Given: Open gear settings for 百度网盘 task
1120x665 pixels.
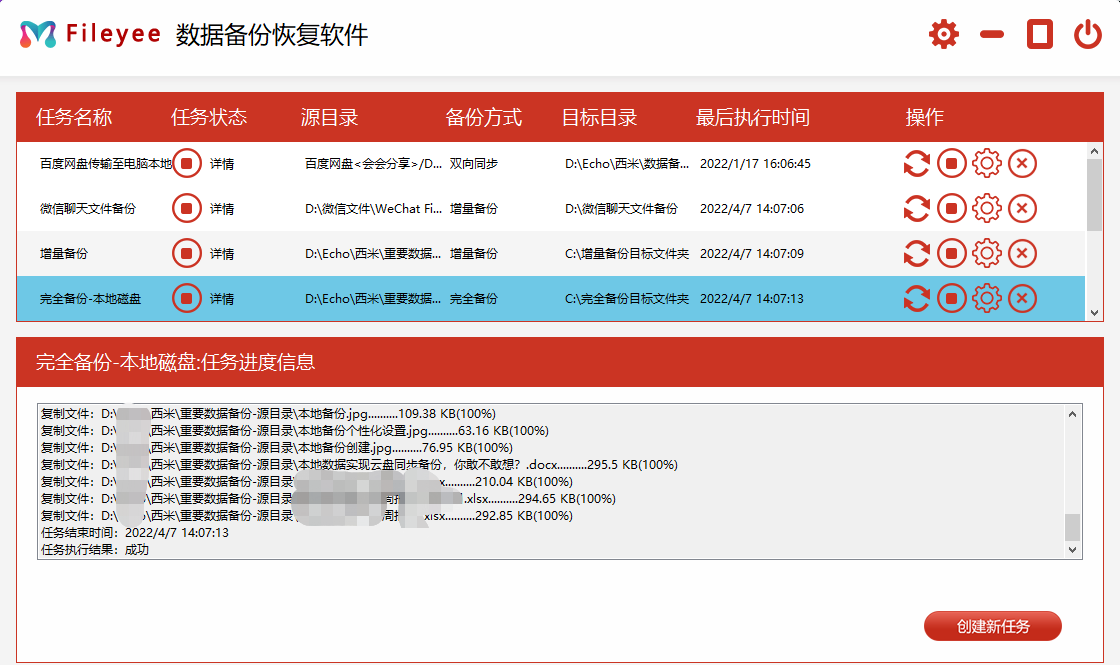Looking at the screenshot, I should tap(987, 163).
